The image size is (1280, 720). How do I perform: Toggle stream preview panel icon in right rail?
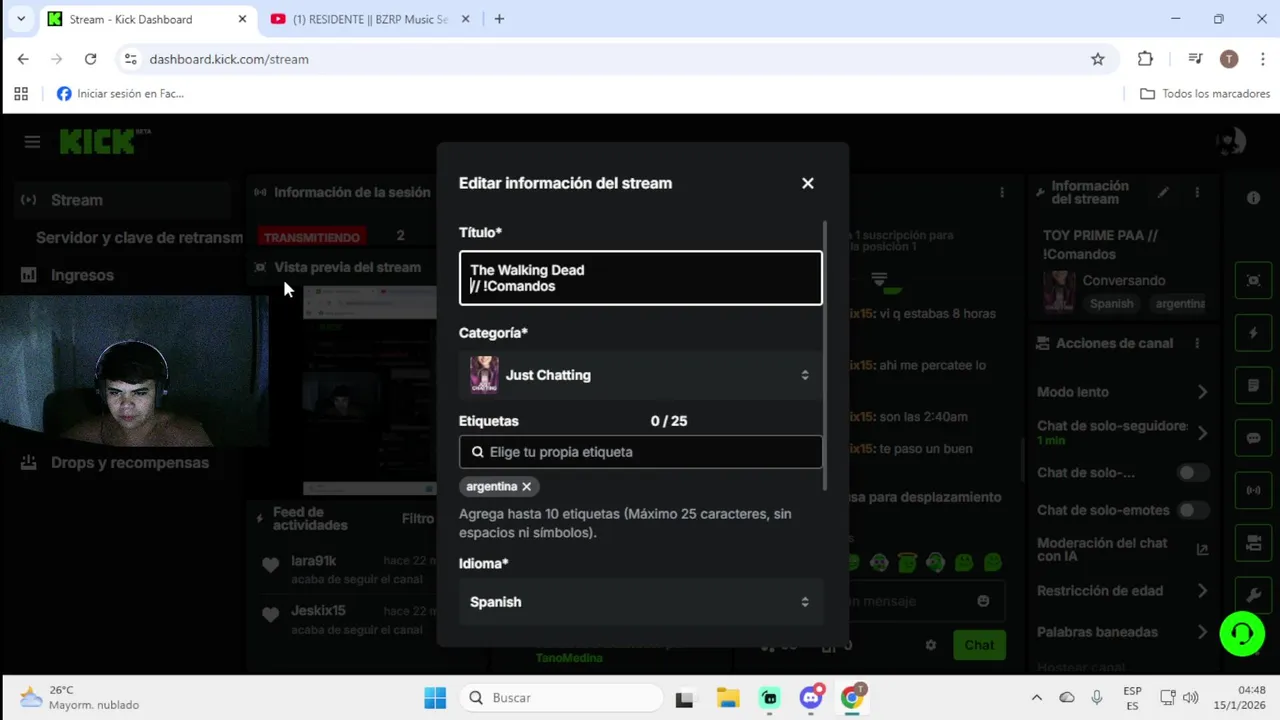(x=1254, y=280)
